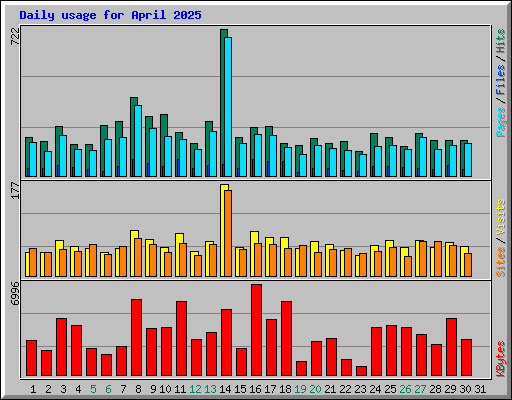Click the orange sites bar for day 28

pyautogui.click(x=438, y=259)
